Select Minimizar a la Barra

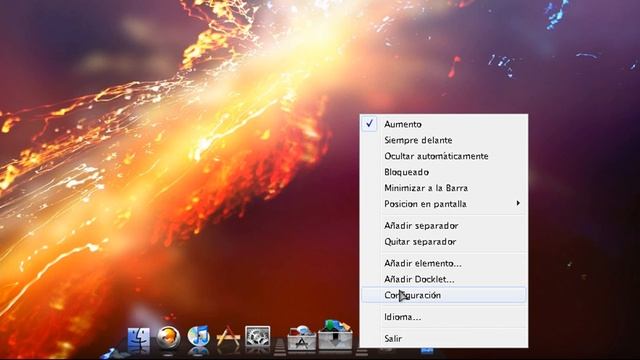pyautogui.click(x=444, y=188)
